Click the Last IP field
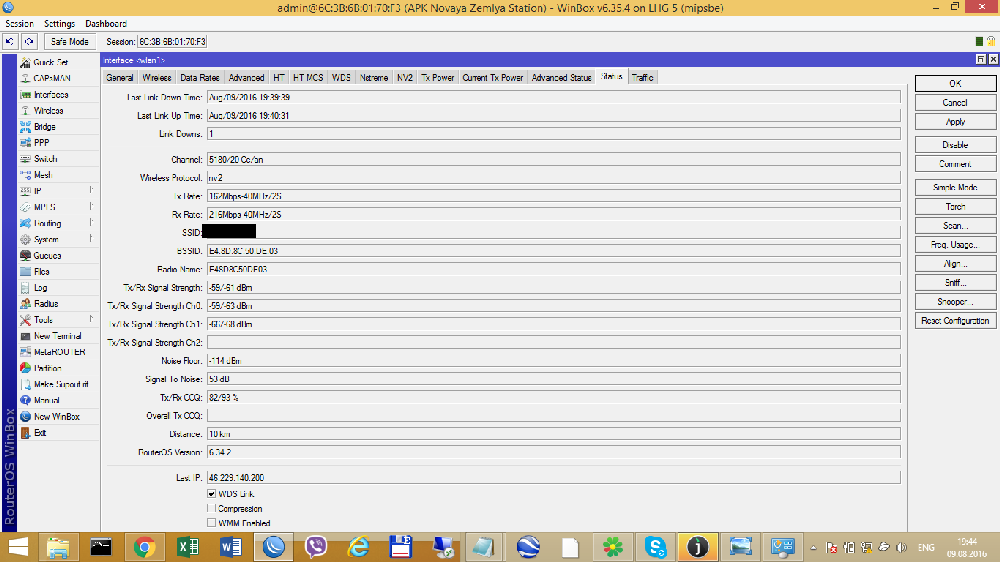The image size is (1000, 562). [x=554, y=477]
